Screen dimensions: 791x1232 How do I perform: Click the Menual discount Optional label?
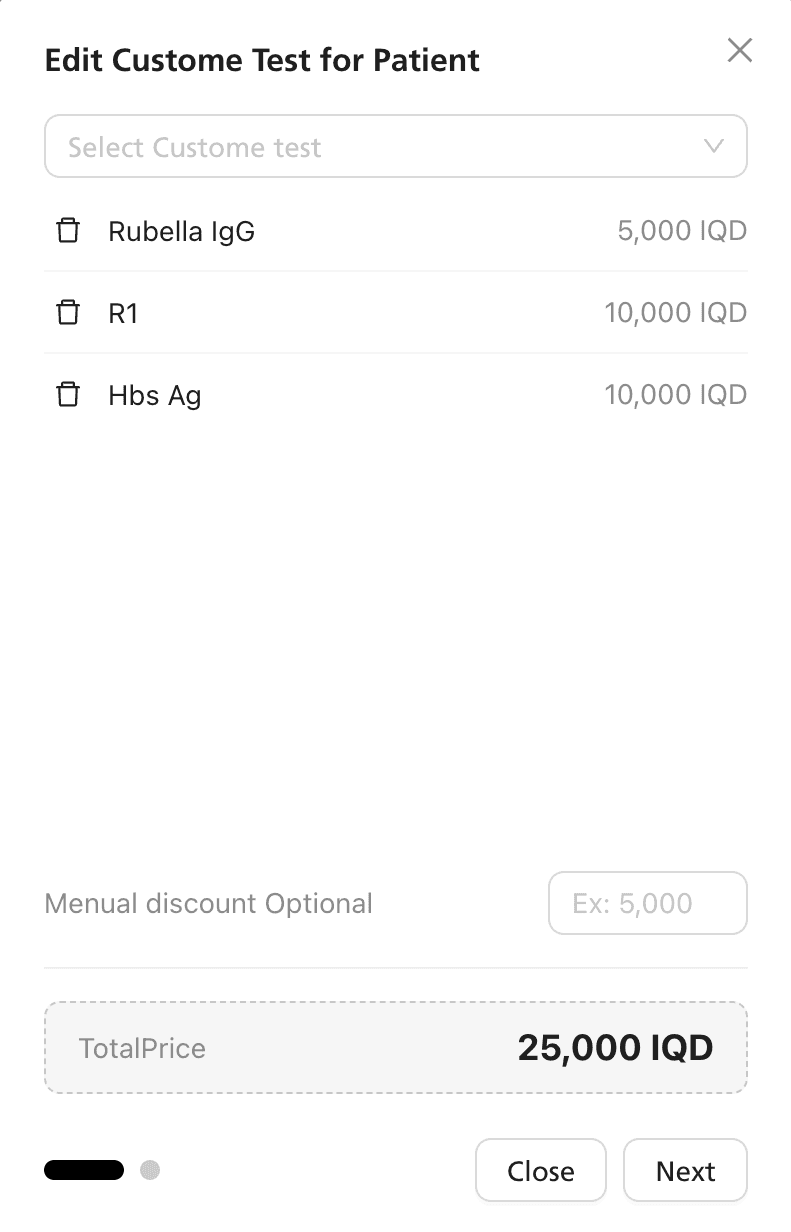tap(209, 904)
